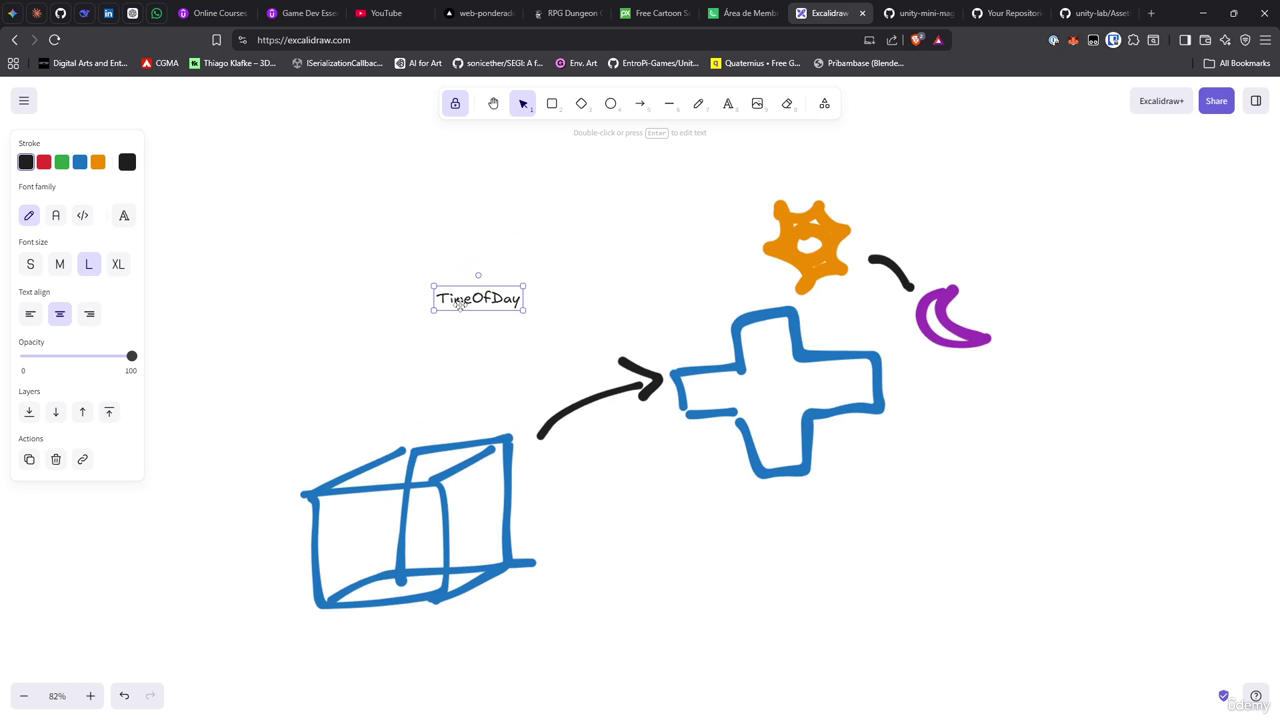Switch to the Game Dev browser tab
This screenshot has width=1280, height=720.
(303, 13)
